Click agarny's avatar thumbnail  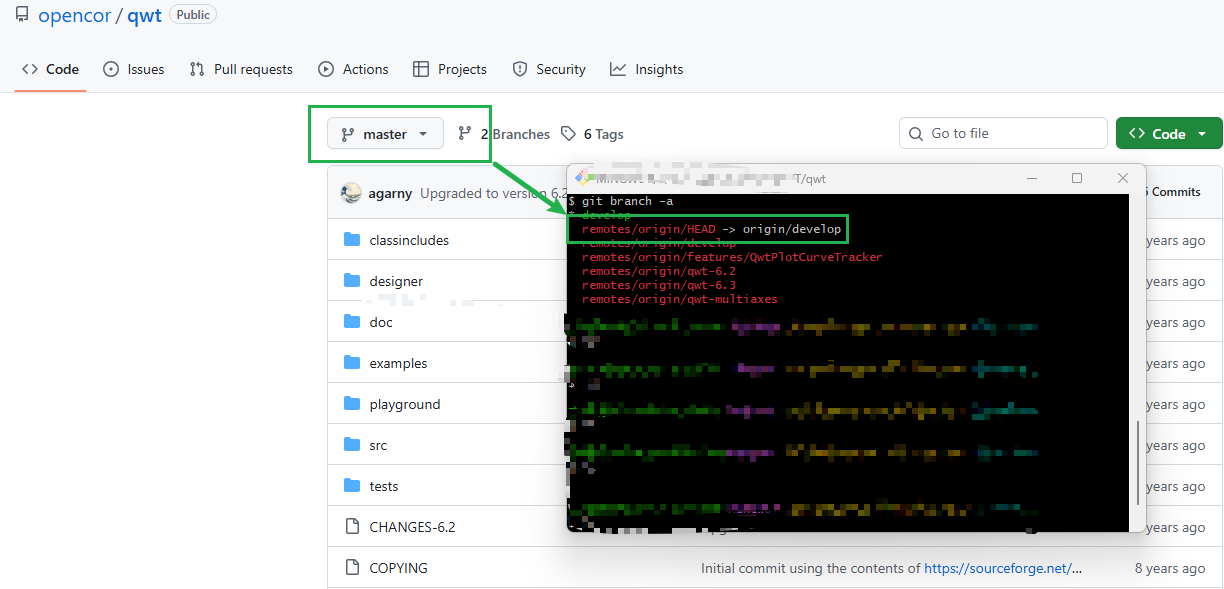tap(350, 193)
